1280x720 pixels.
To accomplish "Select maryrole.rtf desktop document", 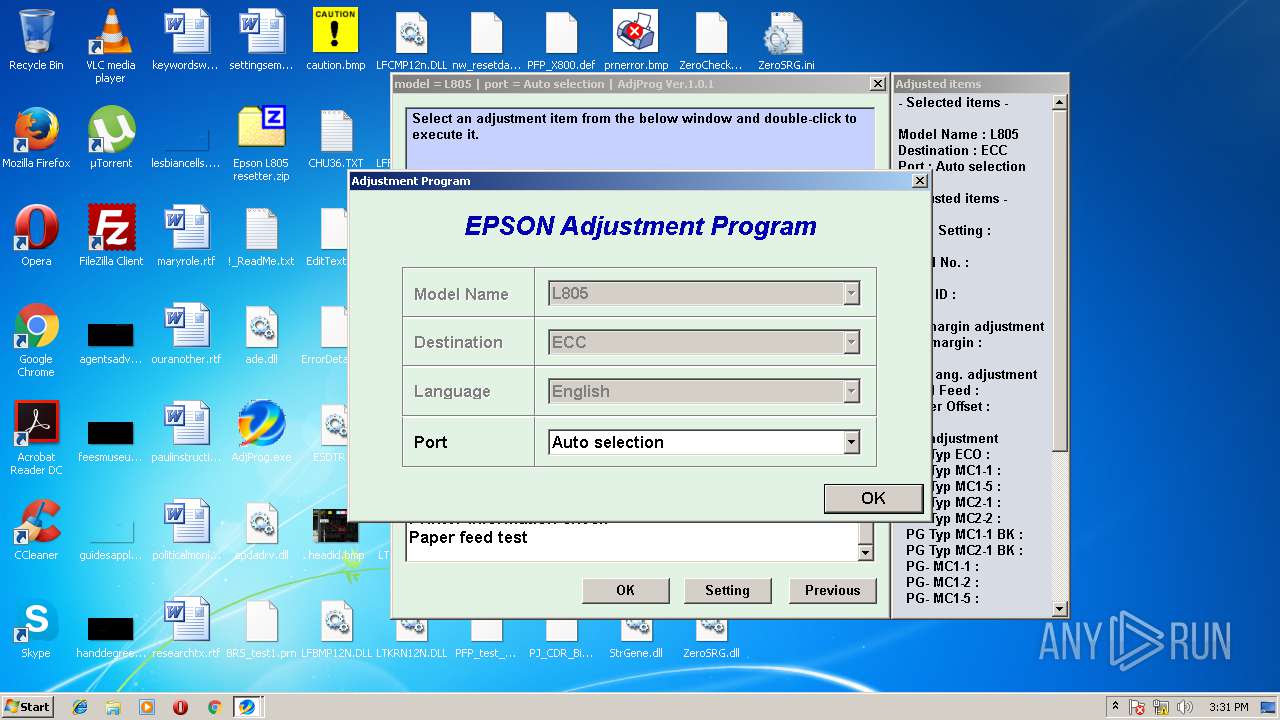I will pos(186,235).
